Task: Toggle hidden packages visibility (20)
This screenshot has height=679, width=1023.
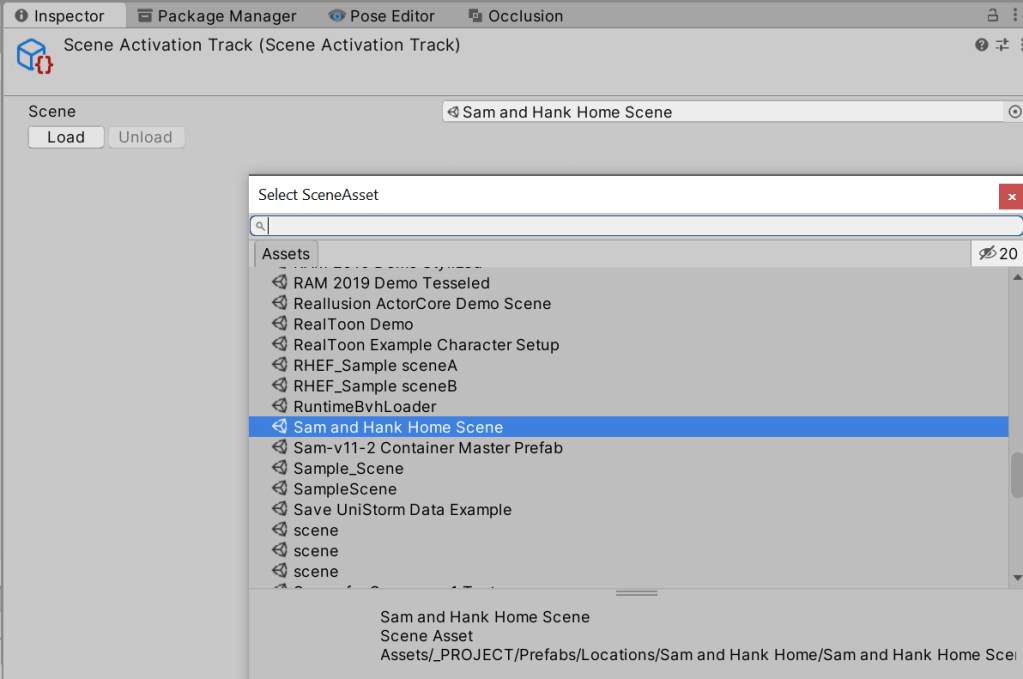Action: click(x=998, y=254)
